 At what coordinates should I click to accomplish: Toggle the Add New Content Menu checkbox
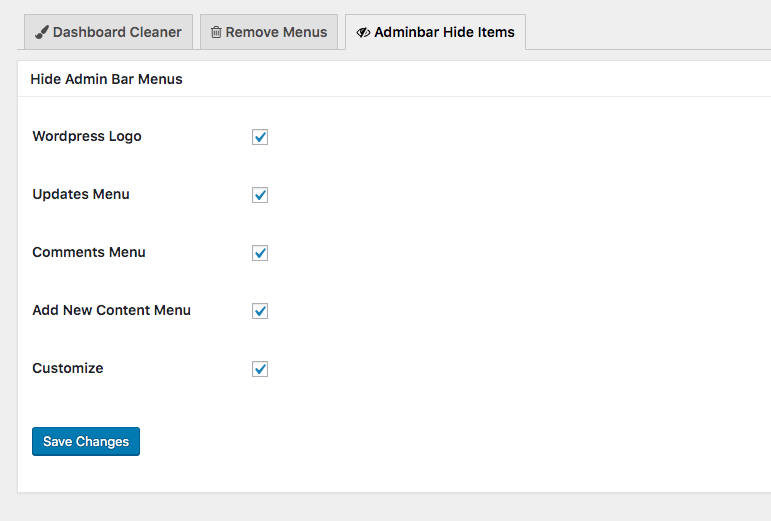[x=260, y=311]
